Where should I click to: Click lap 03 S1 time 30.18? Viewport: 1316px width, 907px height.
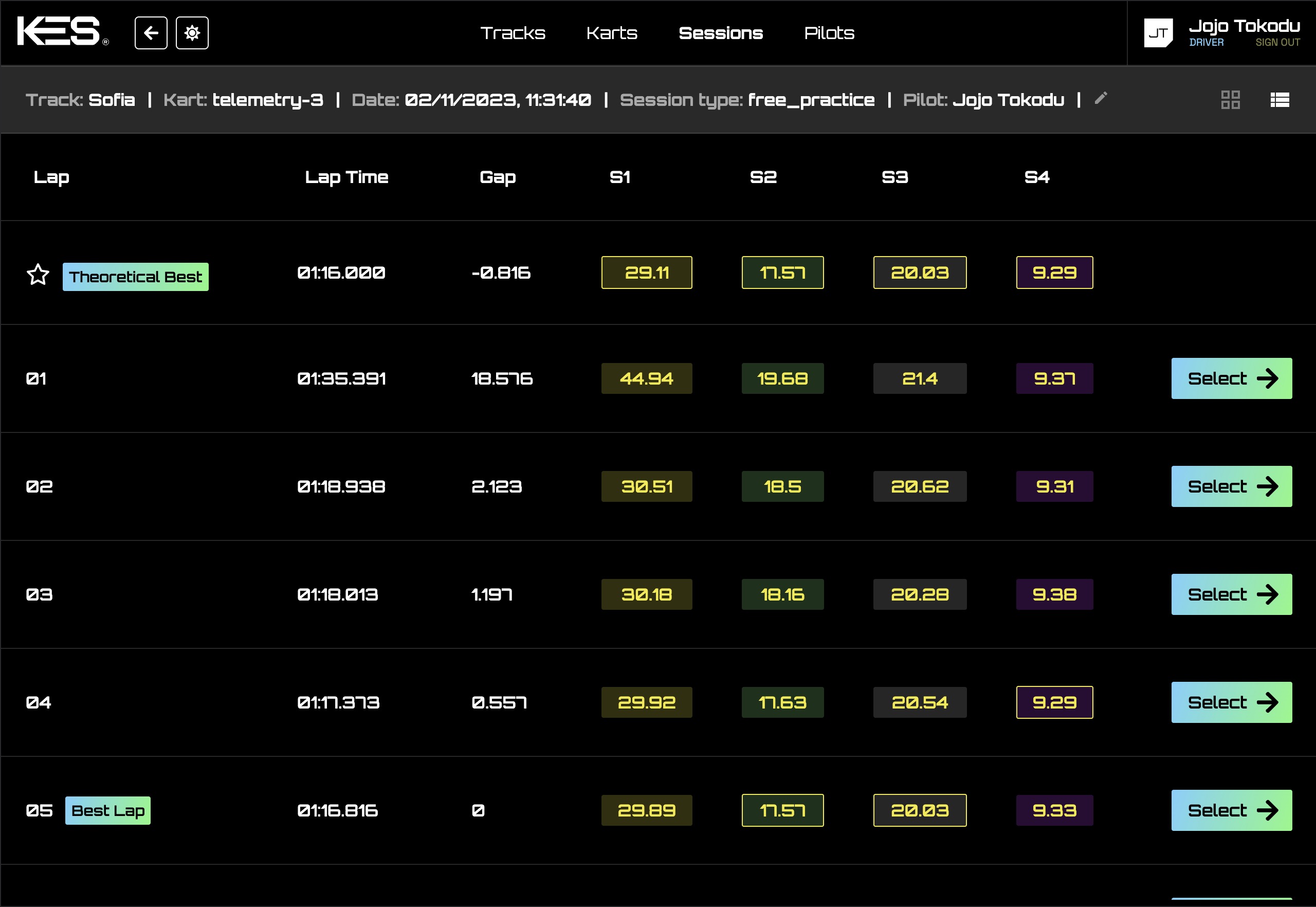(x=647, y=594)
